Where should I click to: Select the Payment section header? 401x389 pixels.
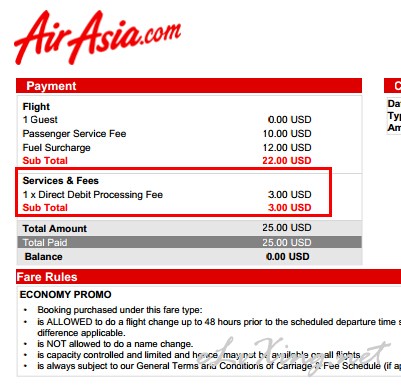[x=189, y=86]
